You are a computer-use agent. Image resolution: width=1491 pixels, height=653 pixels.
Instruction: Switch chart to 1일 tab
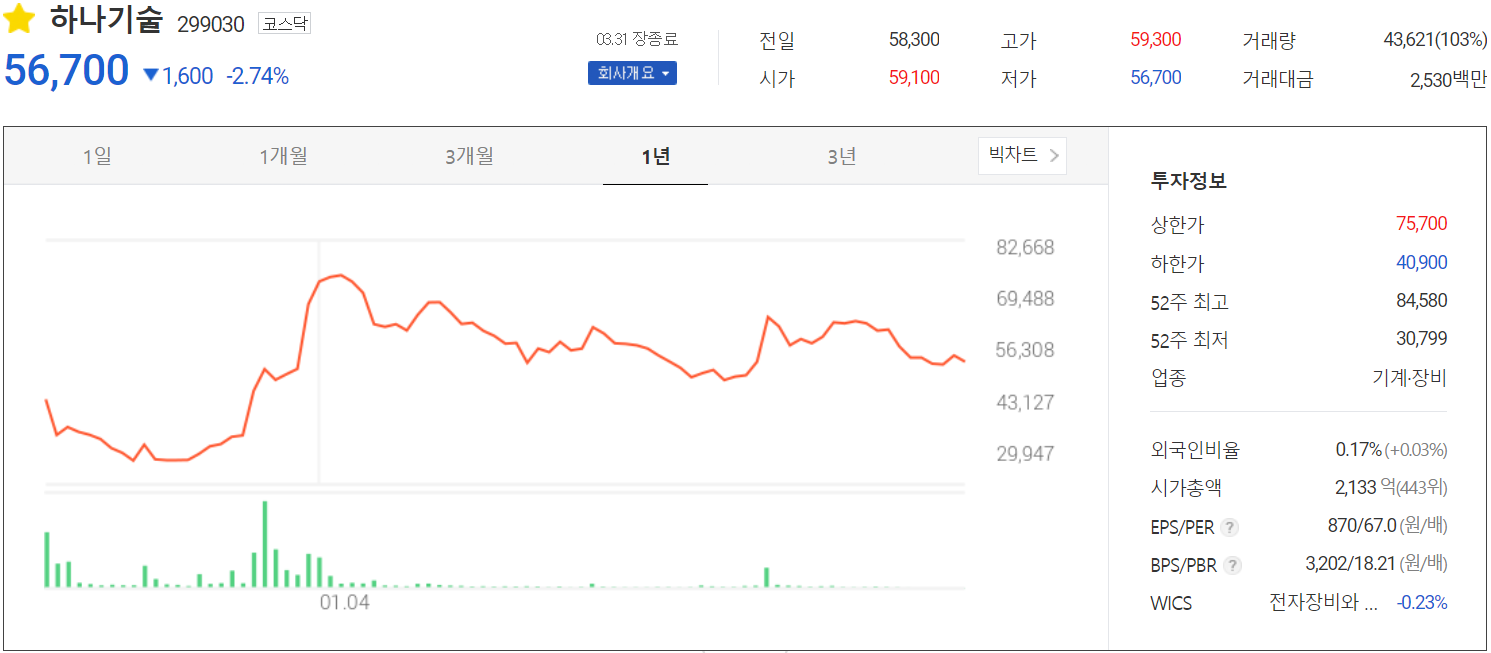pyautogui.click(x=97, y=156)
